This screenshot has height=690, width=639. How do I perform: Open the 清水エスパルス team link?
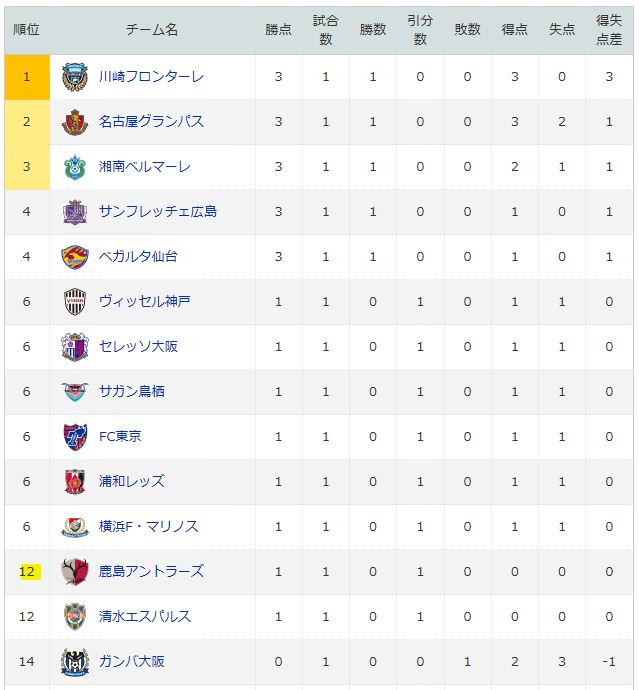145,617
